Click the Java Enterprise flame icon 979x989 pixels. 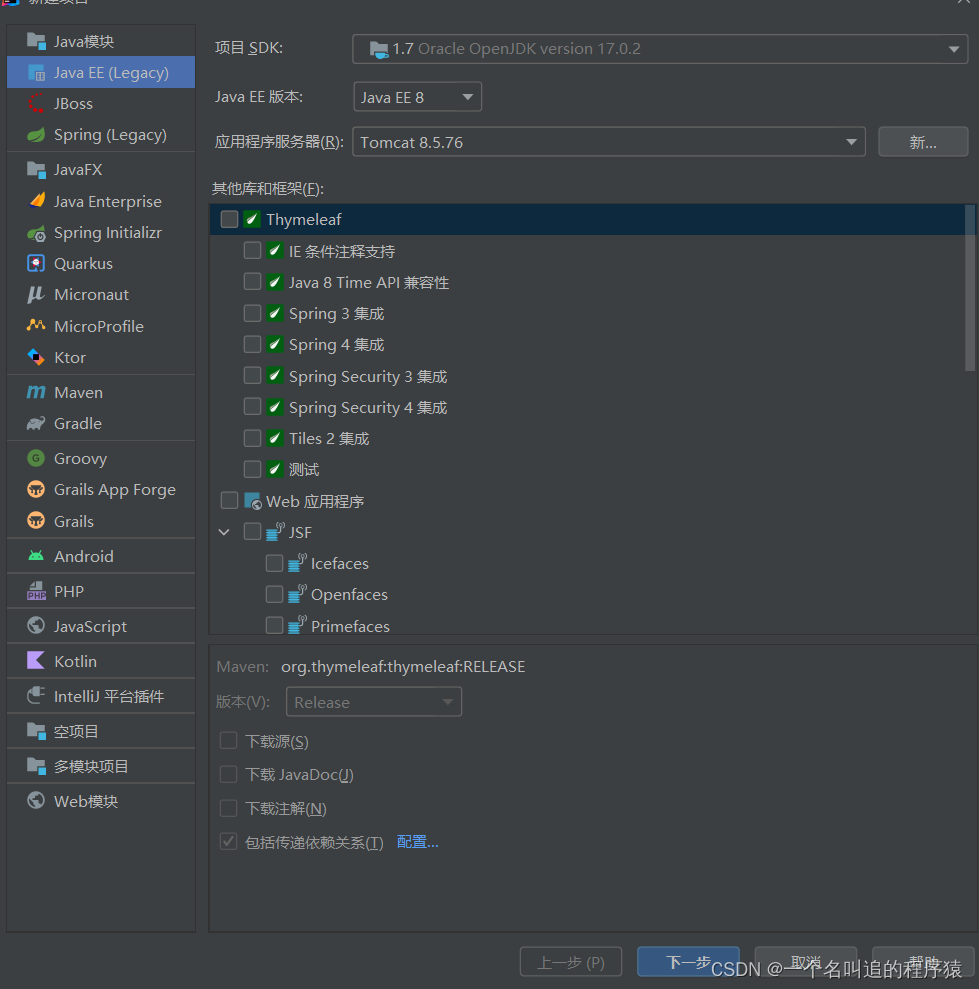36,201
